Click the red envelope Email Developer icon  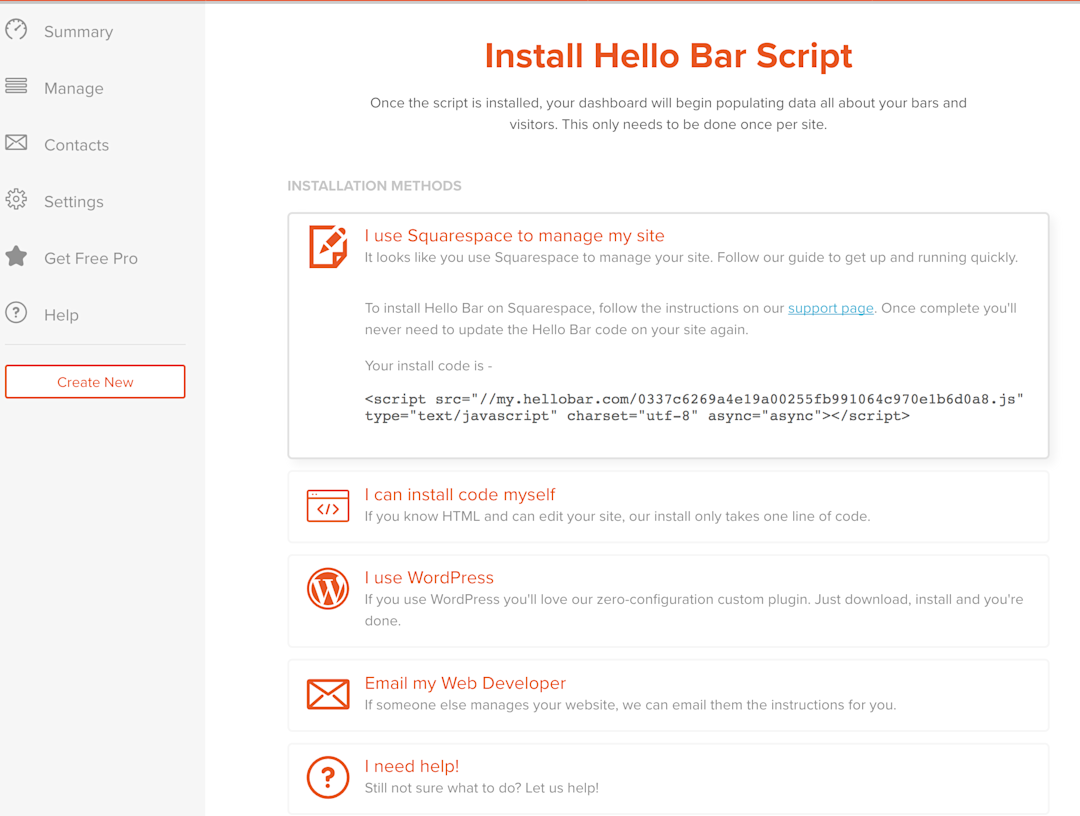point(328,694)
